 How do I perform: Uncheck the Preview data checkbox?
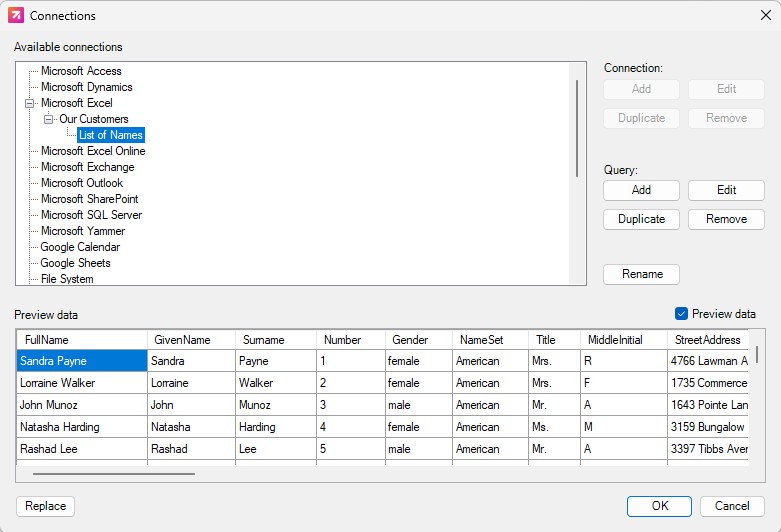click(681, 313)
